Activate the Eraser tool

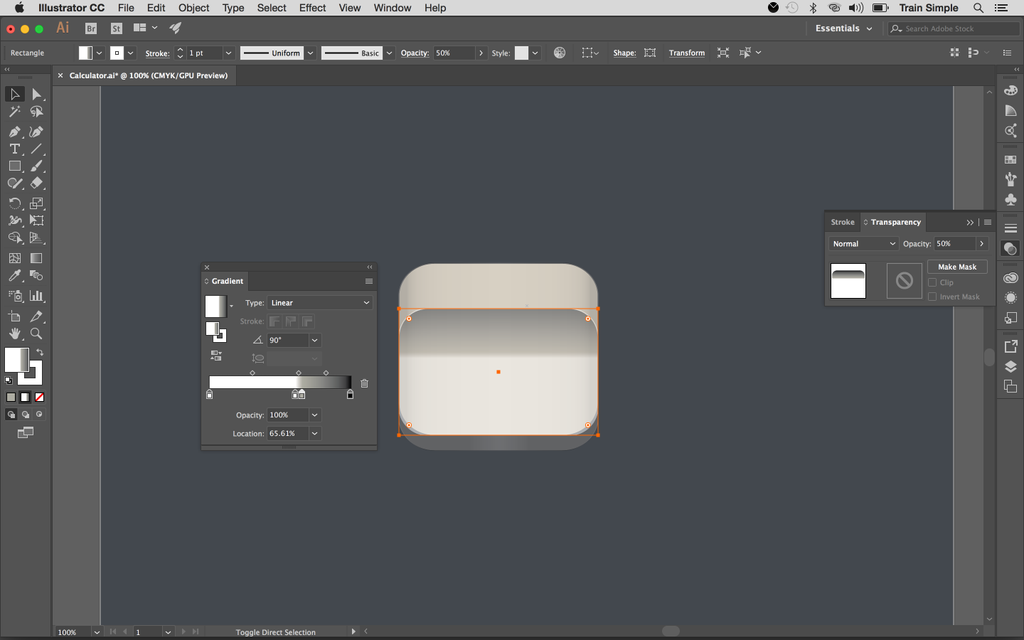pos(37,184)
